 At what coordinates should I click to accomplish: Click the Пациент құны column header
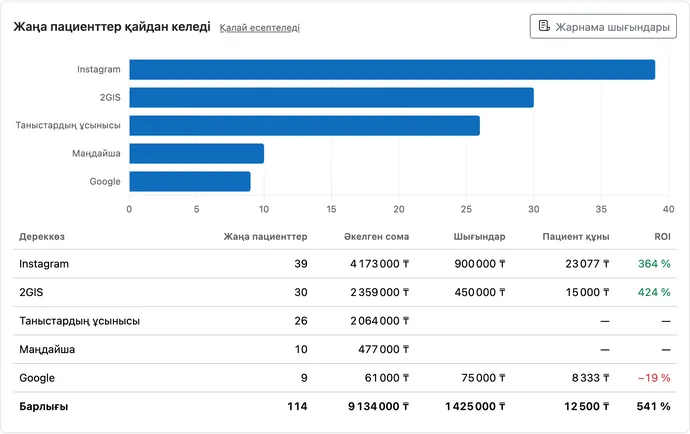pos(576,237)
